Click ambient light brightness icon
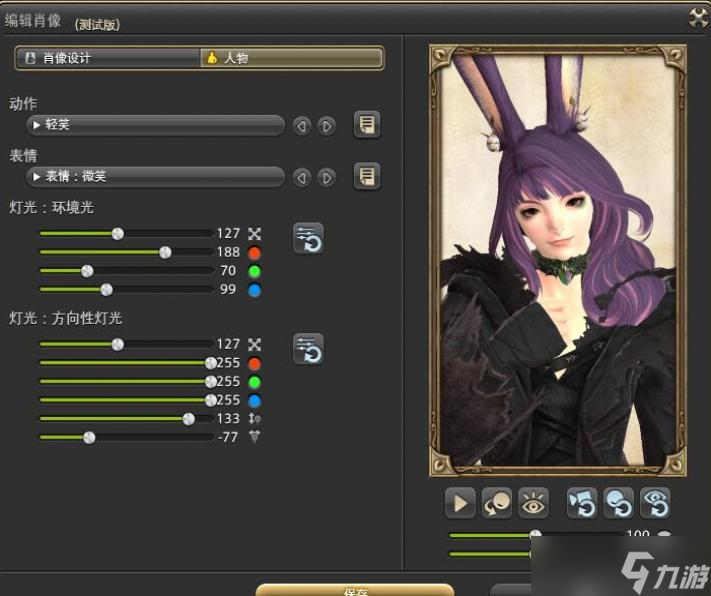The height and width of the screenshot is (596, 711). coord(254,234)
